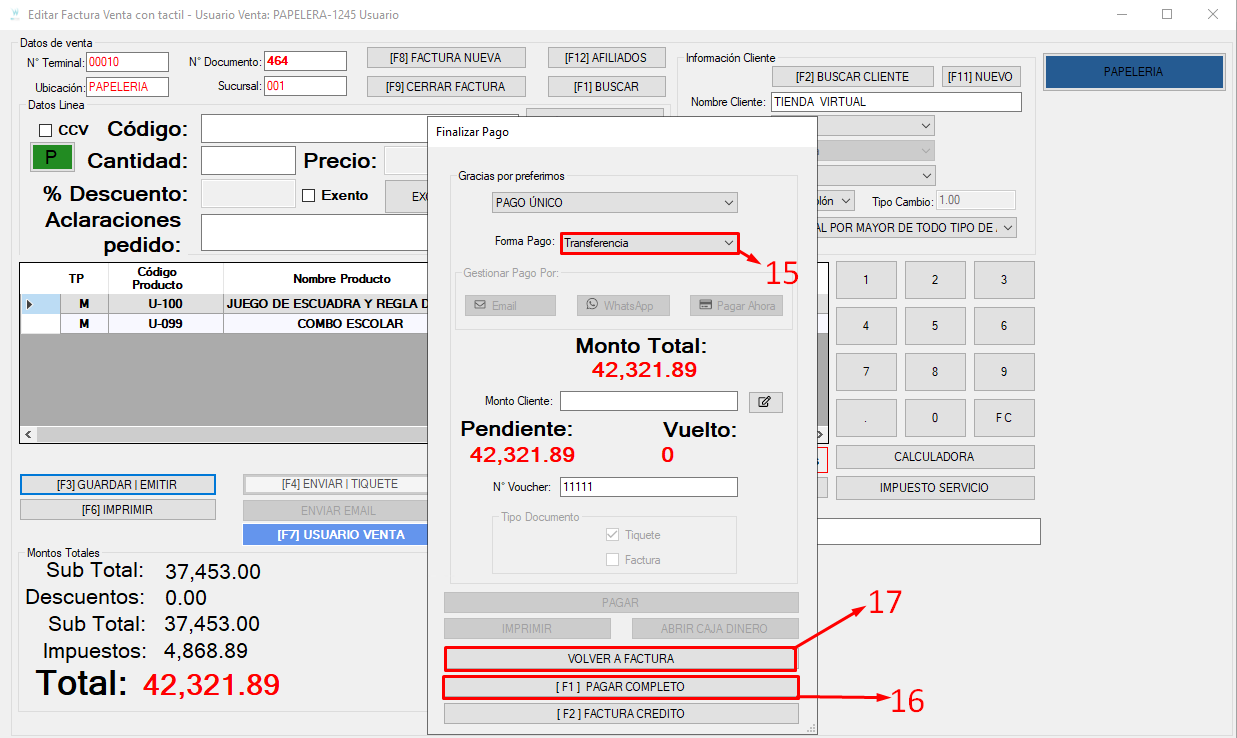Click keypad number 2
This screenshot has width=1237, height=738.
pyautogui.click(x=935, y=280)
